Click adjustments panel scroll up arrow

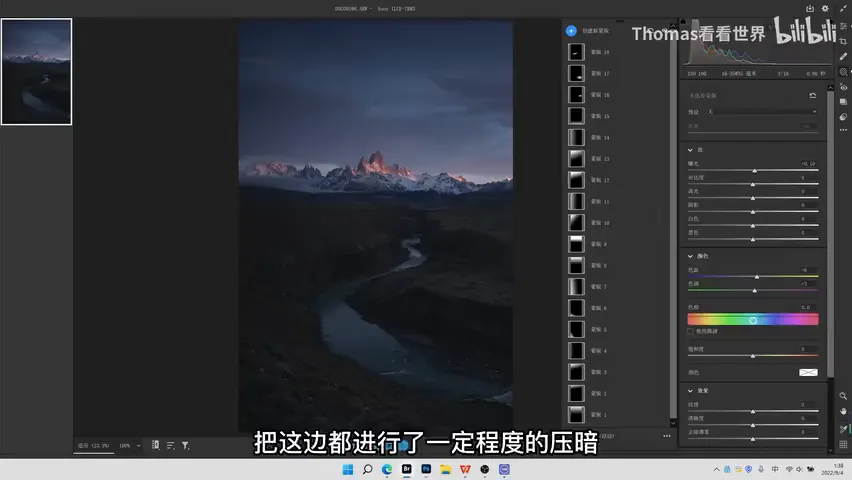click(x=830, y=88)
